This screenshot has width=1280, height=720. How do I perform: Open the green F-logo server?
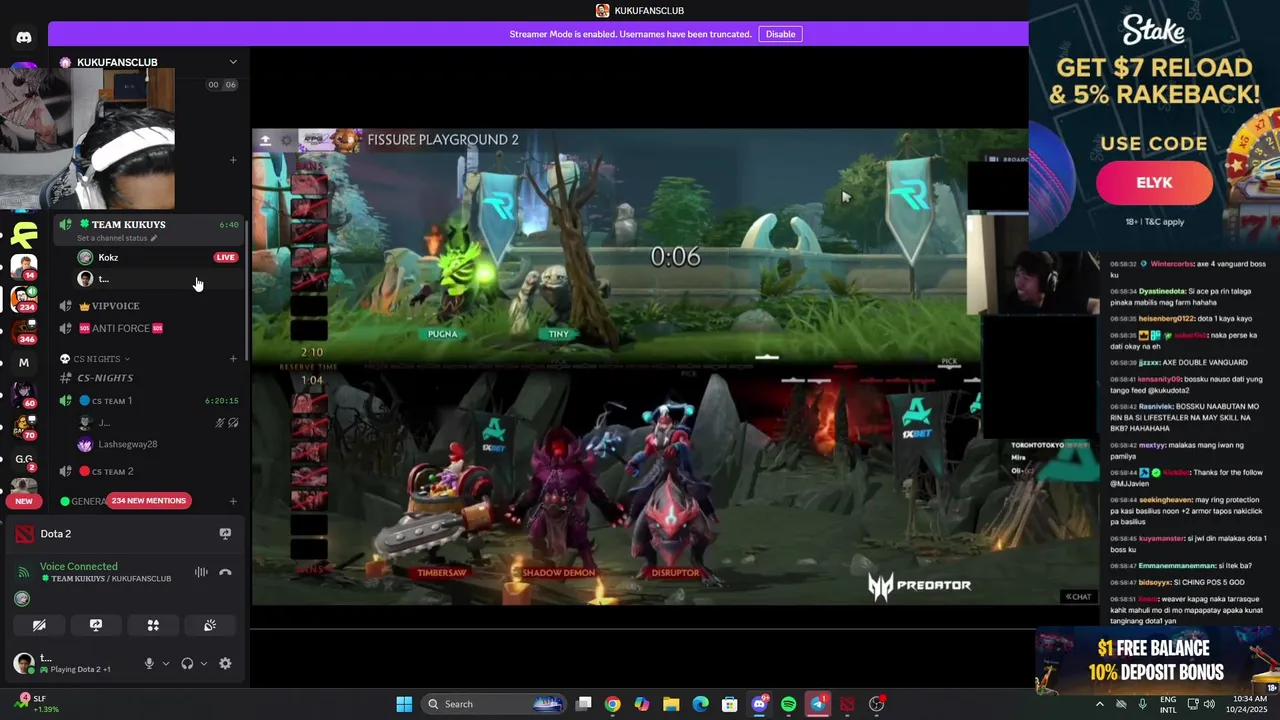pyautogui.click(x=24, y=236)
